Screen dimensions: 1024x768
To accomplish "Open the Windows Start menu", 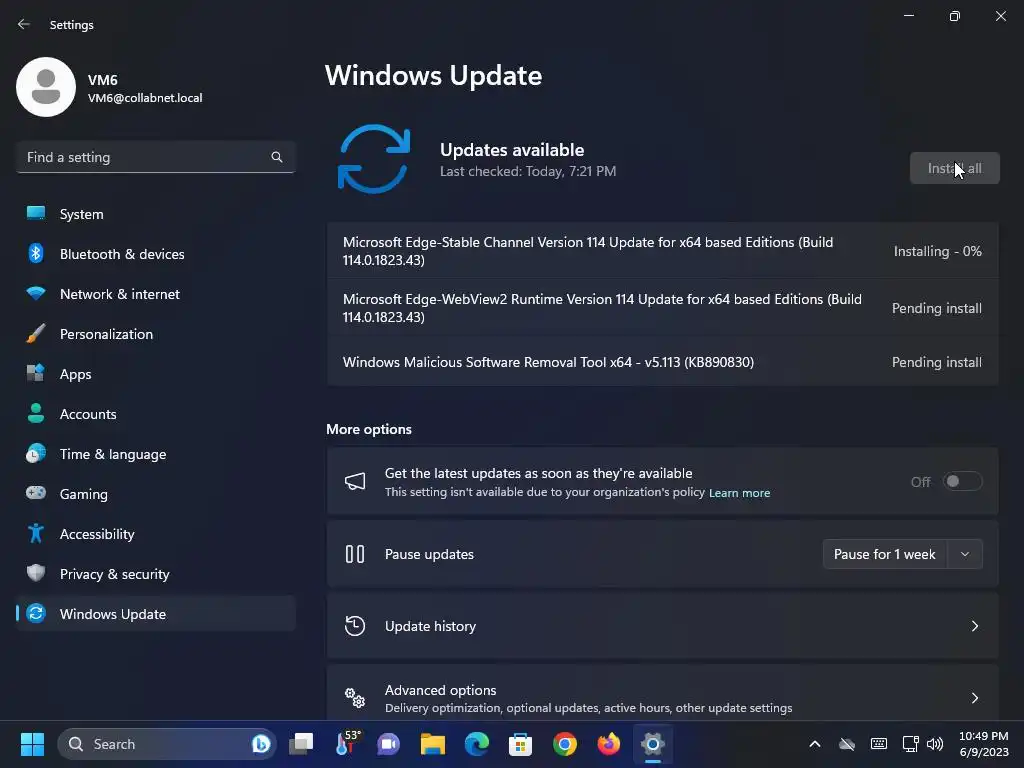I will (32, 744).
